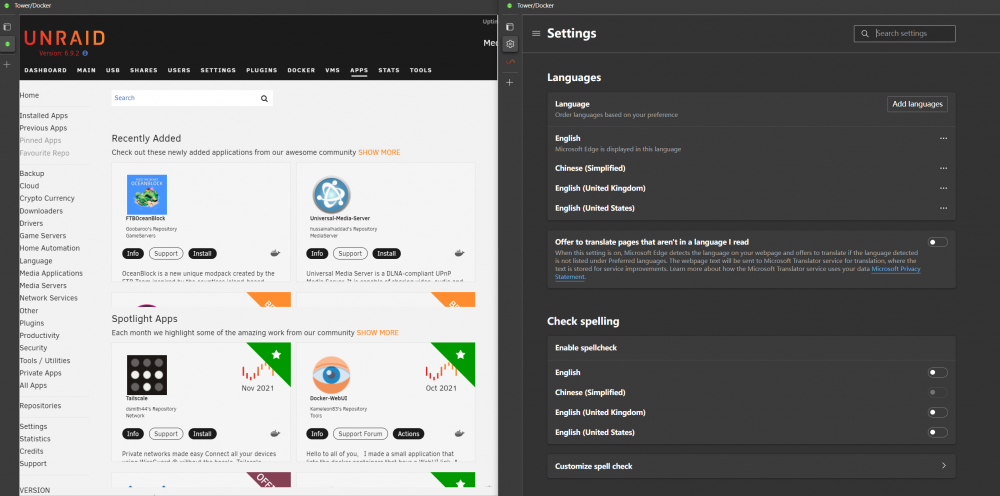Open the STATS tab in Unraid
Image resolution: width=1000 pixels, height=496 pixels.
(388, 70)
